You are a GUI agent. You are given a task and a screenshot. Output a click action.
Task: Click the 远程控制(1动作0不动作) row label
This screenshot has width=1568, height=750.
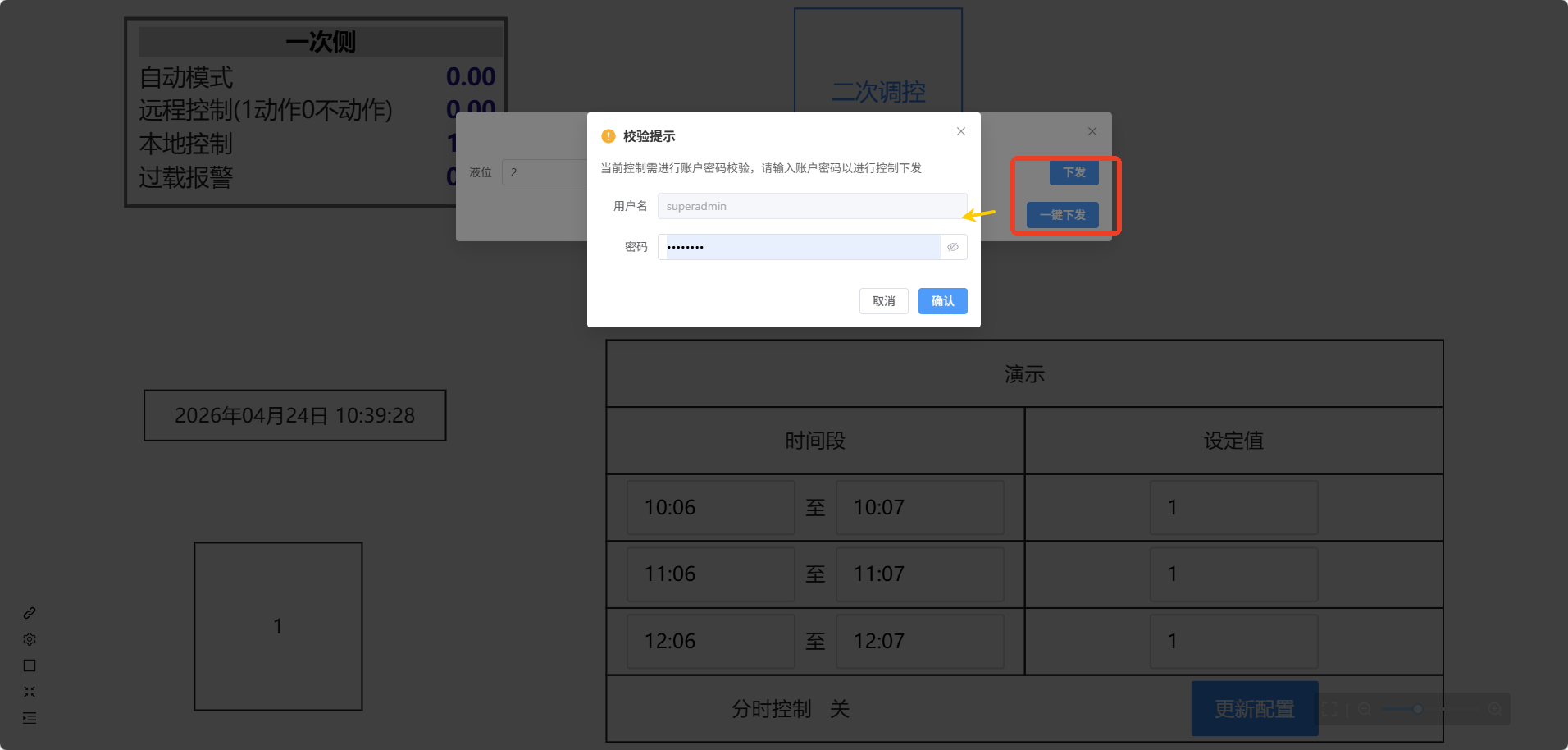pos(266,111)
